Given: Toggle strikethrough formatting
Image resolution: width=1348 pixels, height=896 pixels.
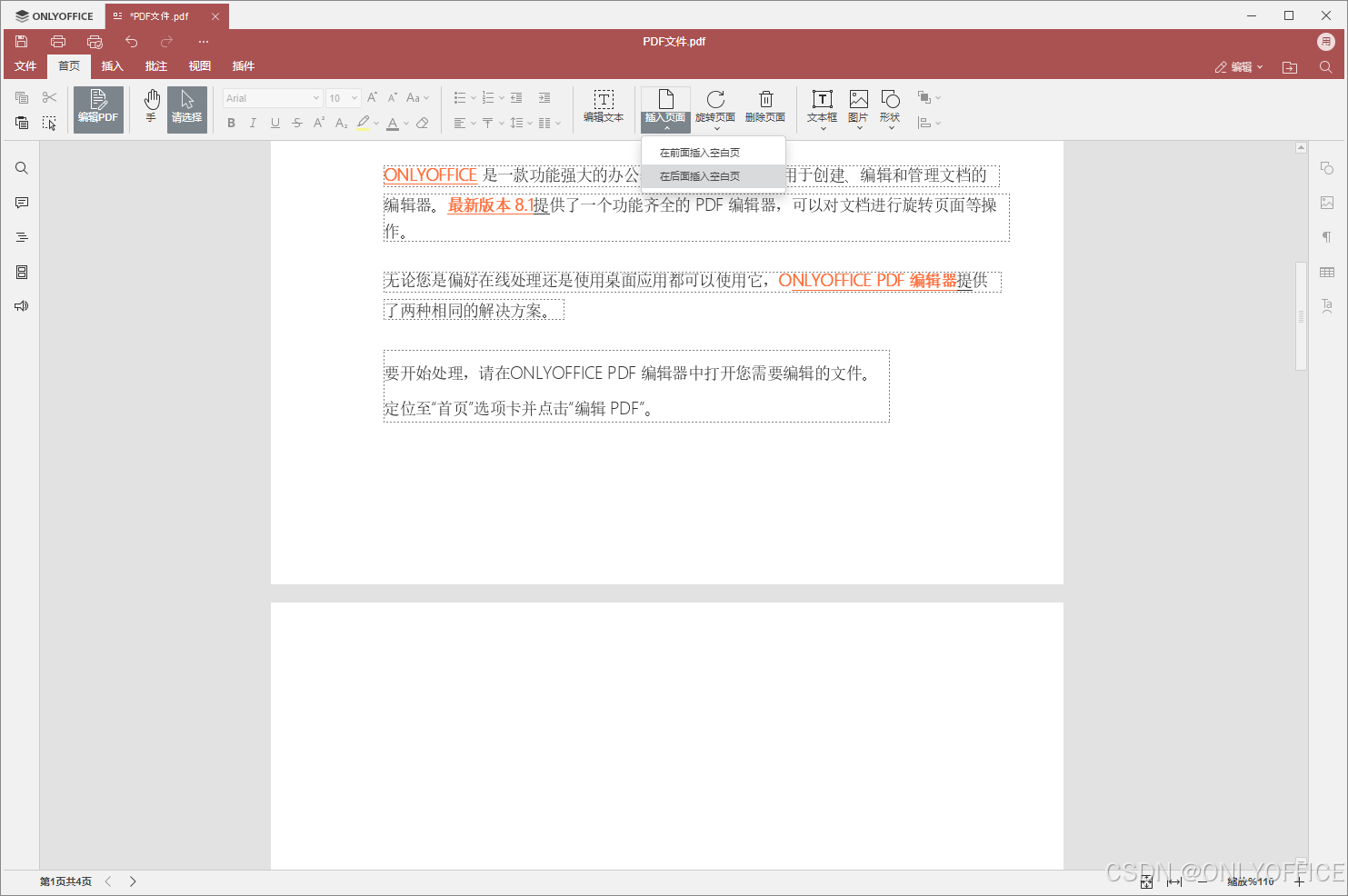Looking at the screenshot, I should click(x=297, y=124).
